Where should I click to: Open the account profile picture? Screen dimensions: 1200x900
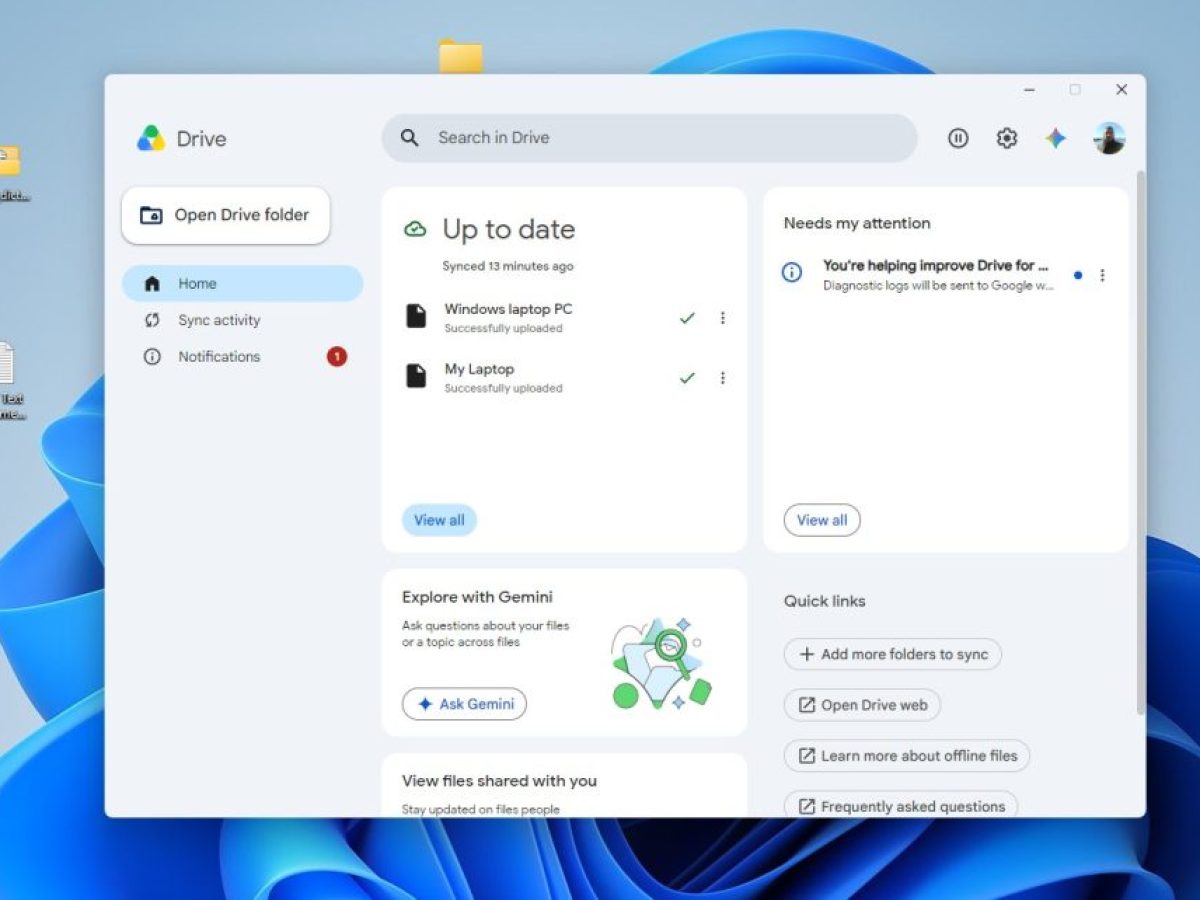pyautogui.click(x=1109, y=138)
